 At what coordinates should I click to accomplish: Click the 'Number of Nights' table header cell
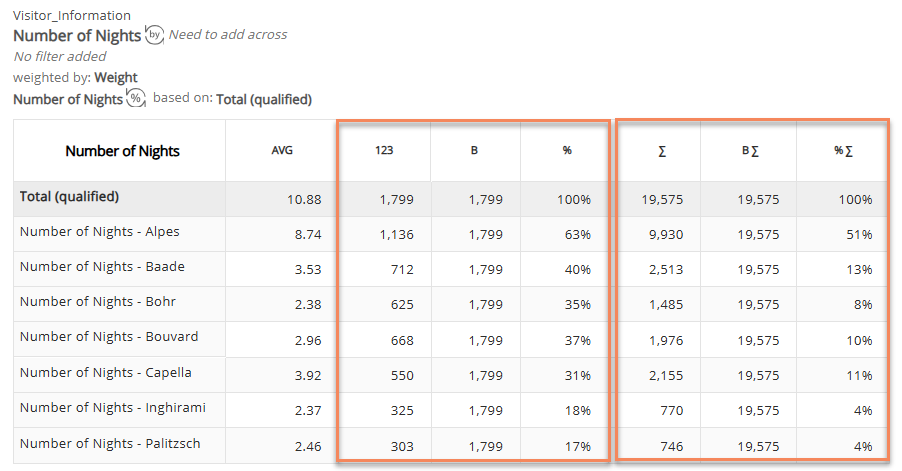tap(122, 151)
